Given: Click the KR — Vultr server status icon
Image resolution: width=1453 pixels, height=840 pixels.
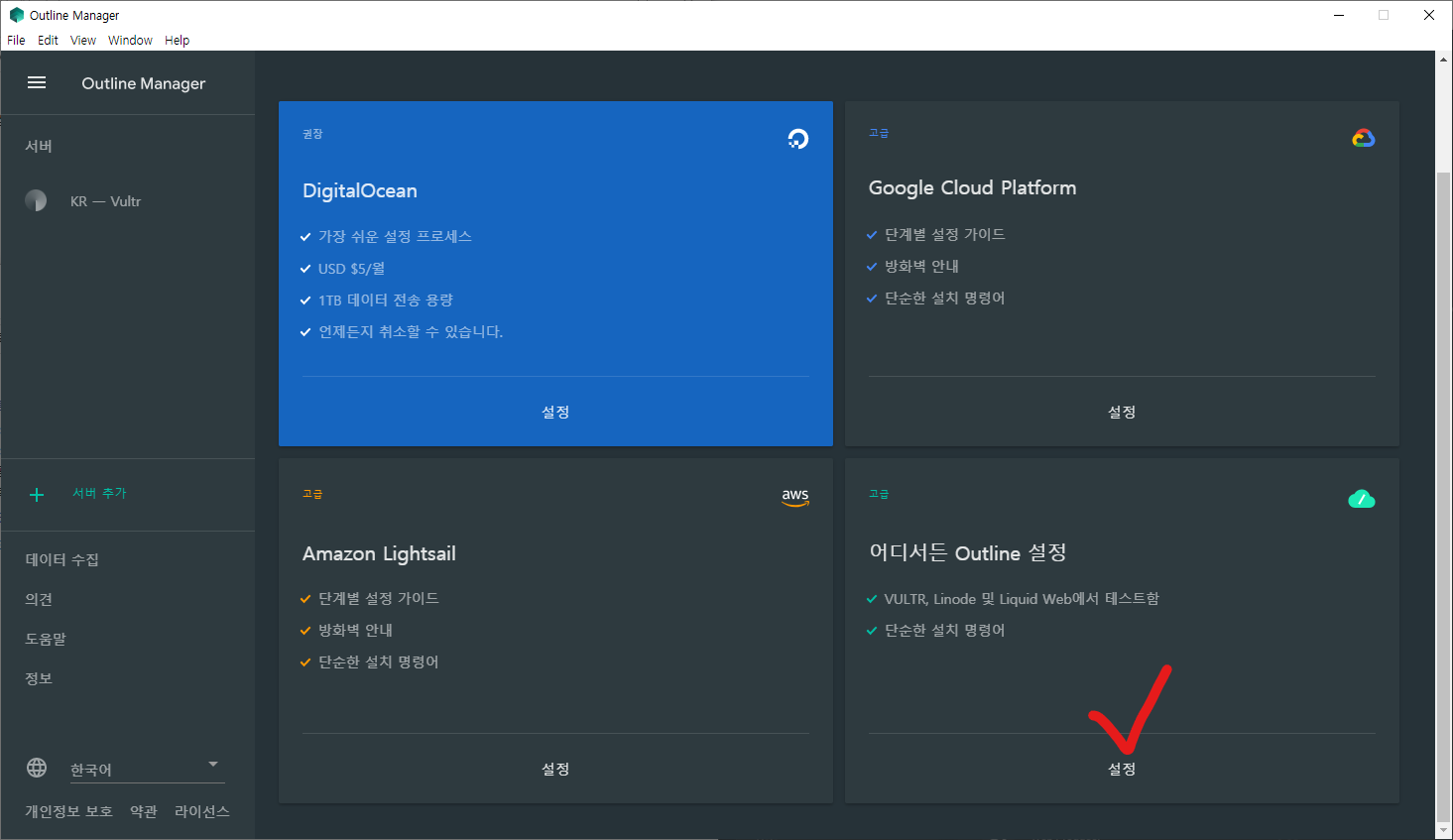Looking at the screenshot, I should click(36, 200).
